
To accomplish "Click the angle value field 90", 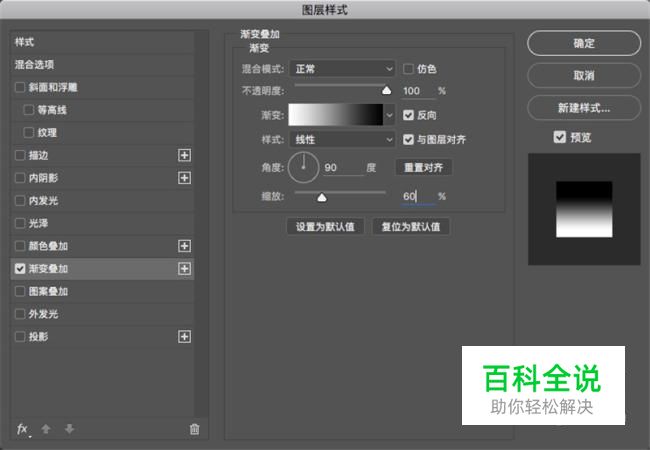I will [342, 168].
